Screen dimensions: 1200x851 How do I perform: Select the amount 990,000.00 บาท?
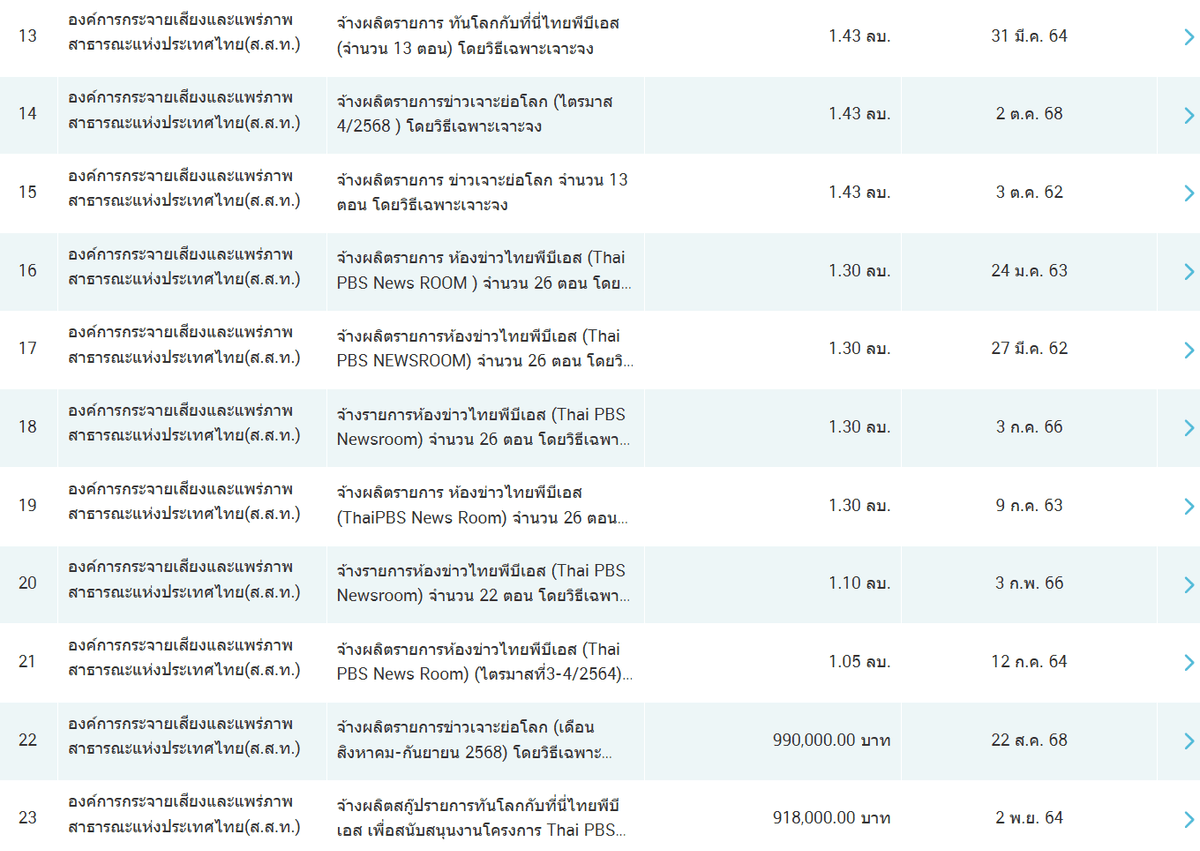(x=832, y=740)
